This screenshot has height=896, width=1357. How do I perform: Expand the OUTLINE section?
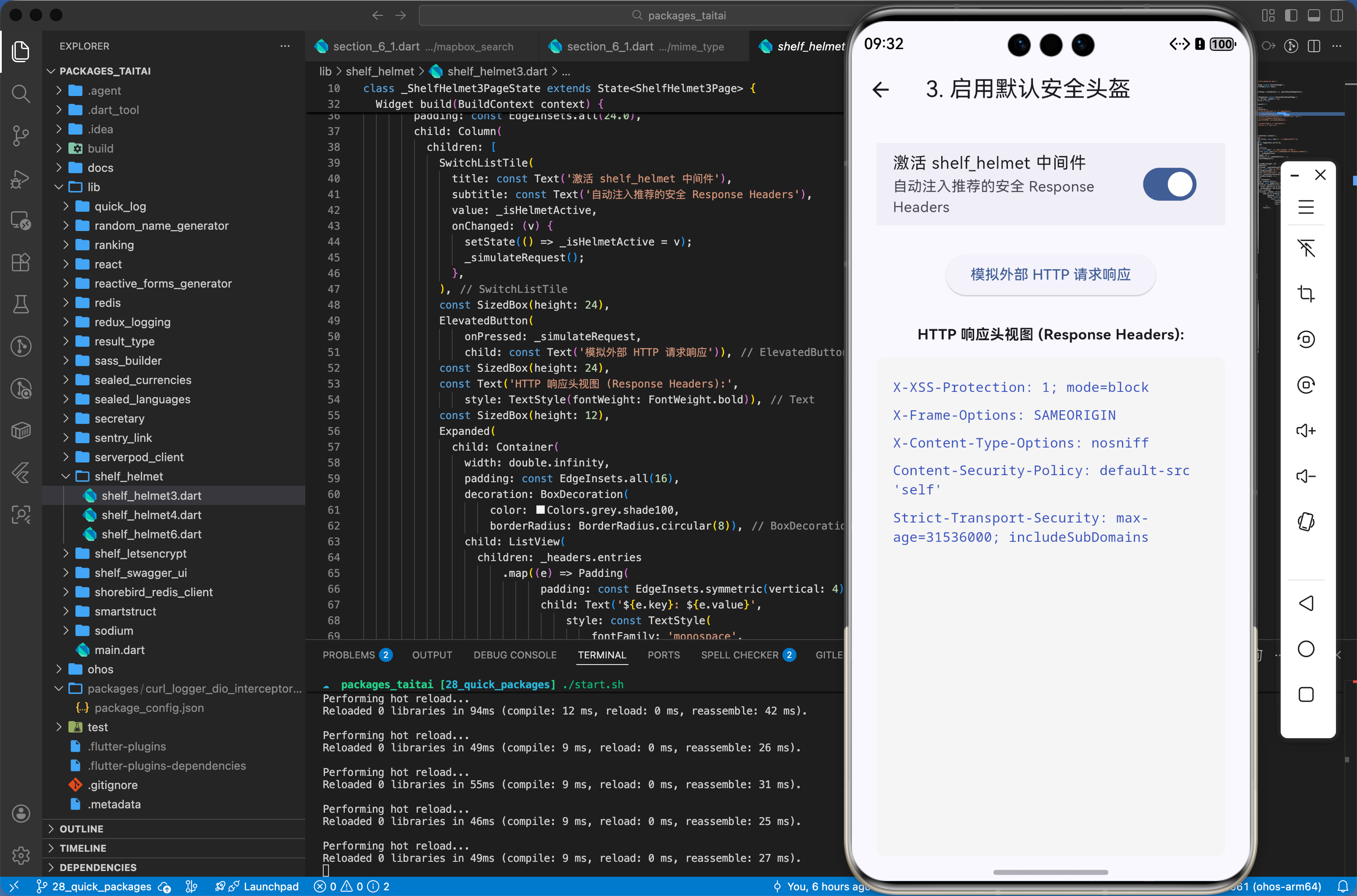(81, 828)
